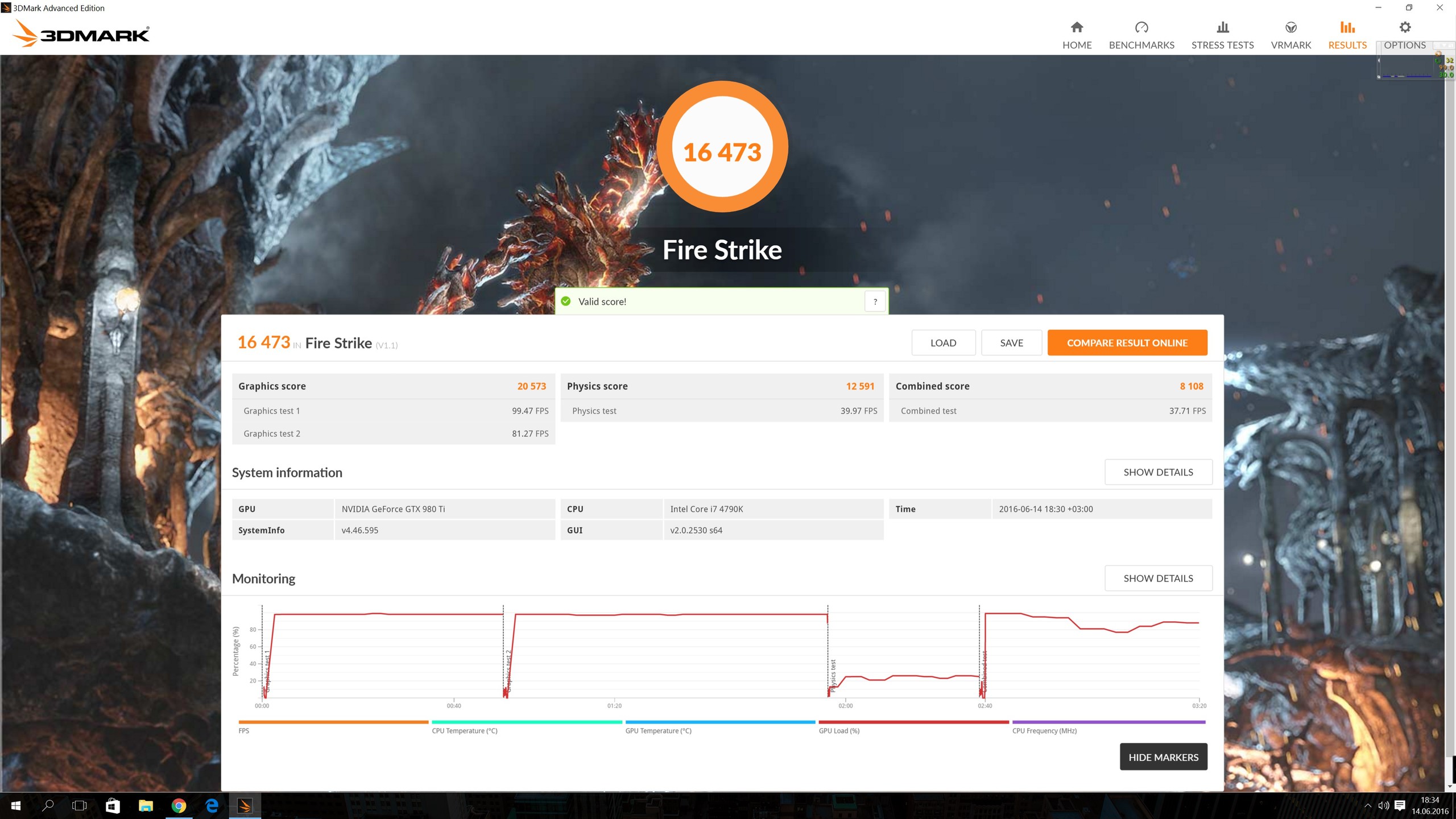The height and width of the screenshot is (819, 1456).
Task: Open the OPTIONS tab
Action: 1404,35
